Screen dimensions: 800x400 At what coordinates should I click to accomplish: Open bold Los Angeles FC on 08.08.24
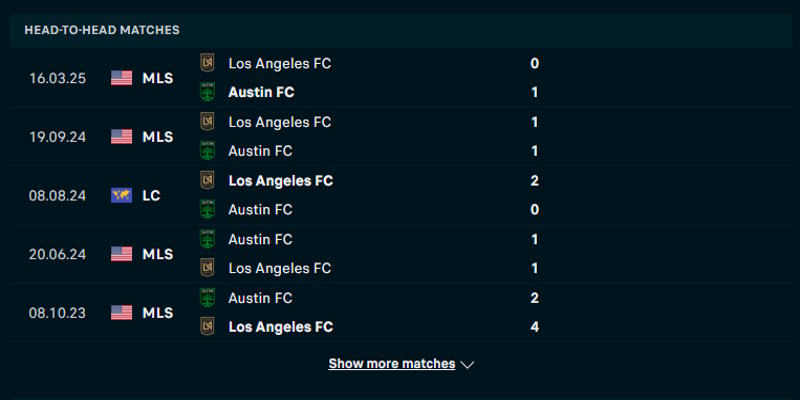pos(280,180)
